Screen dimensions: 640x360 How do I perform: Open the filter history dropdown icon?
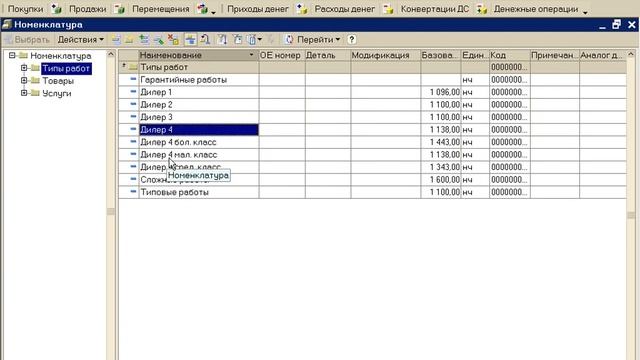tap(254, 40)
